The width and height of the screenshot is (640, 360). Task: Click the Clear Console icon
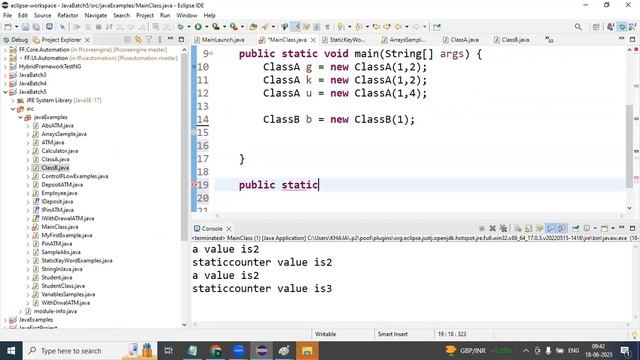click(x=518, y=228)
